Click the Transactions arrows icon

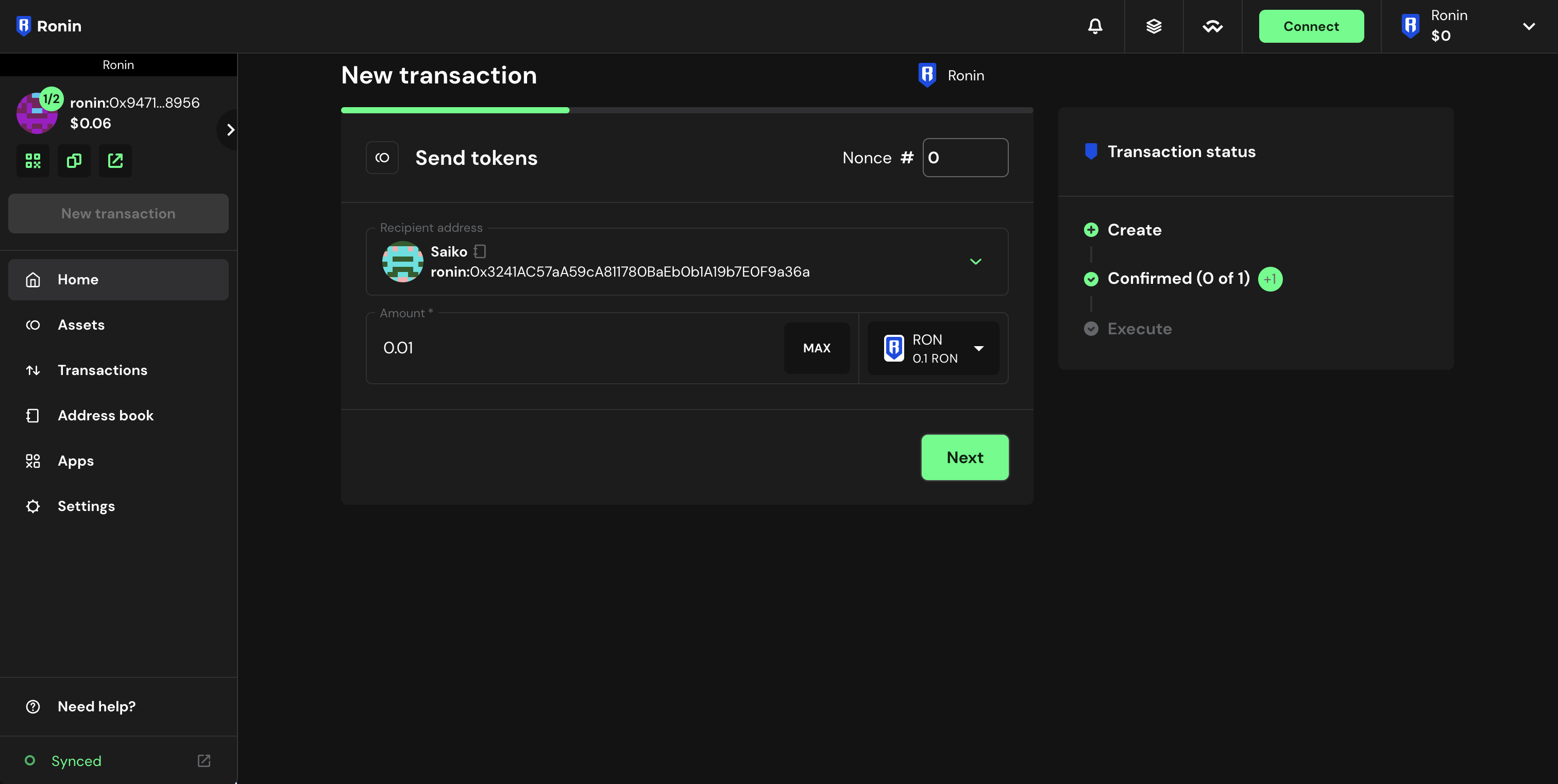(32, 370)
